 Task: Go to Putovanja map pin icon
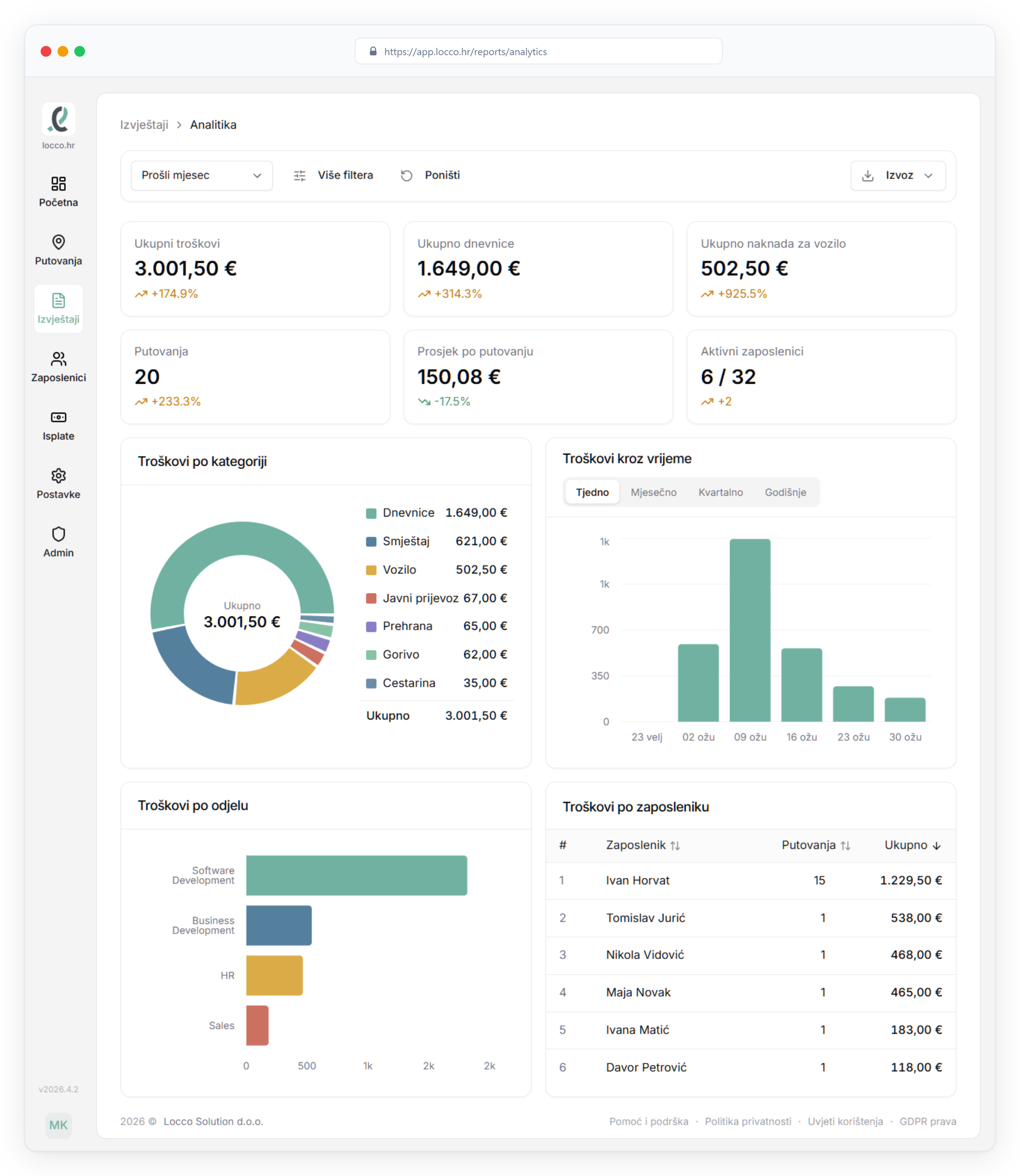tap(58, 242)
